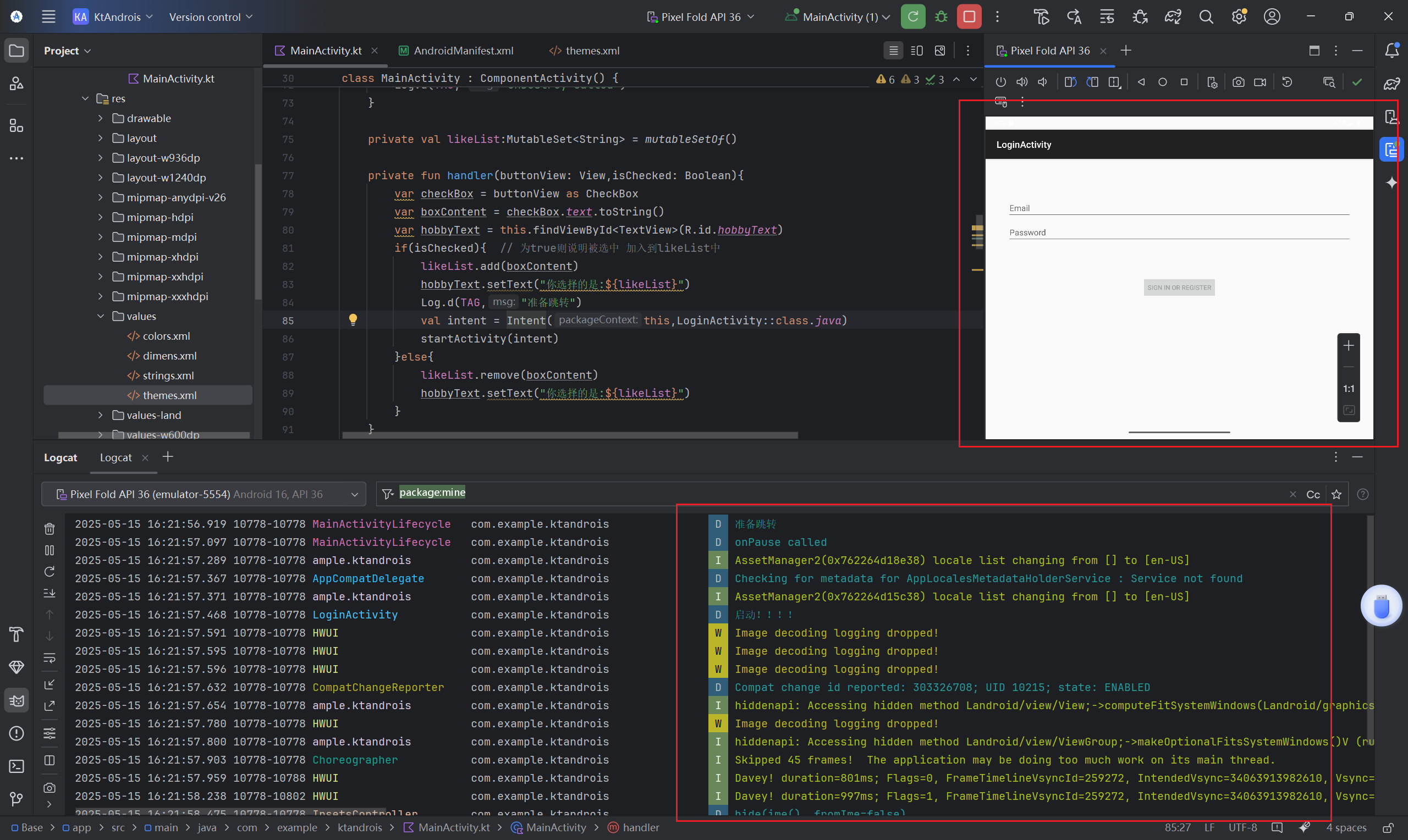Image resolution: width=1408 pixels, height=840 pixels.
Task: Add a new running device tab
Action: click(1125, 51)
